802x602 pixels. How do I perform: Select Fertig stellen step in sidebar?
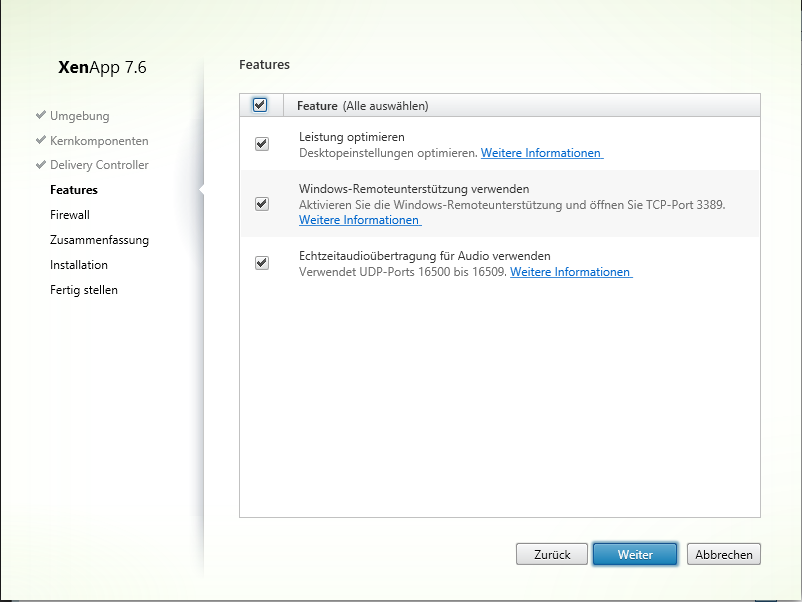pyautogui.click(x=84, y=290)
